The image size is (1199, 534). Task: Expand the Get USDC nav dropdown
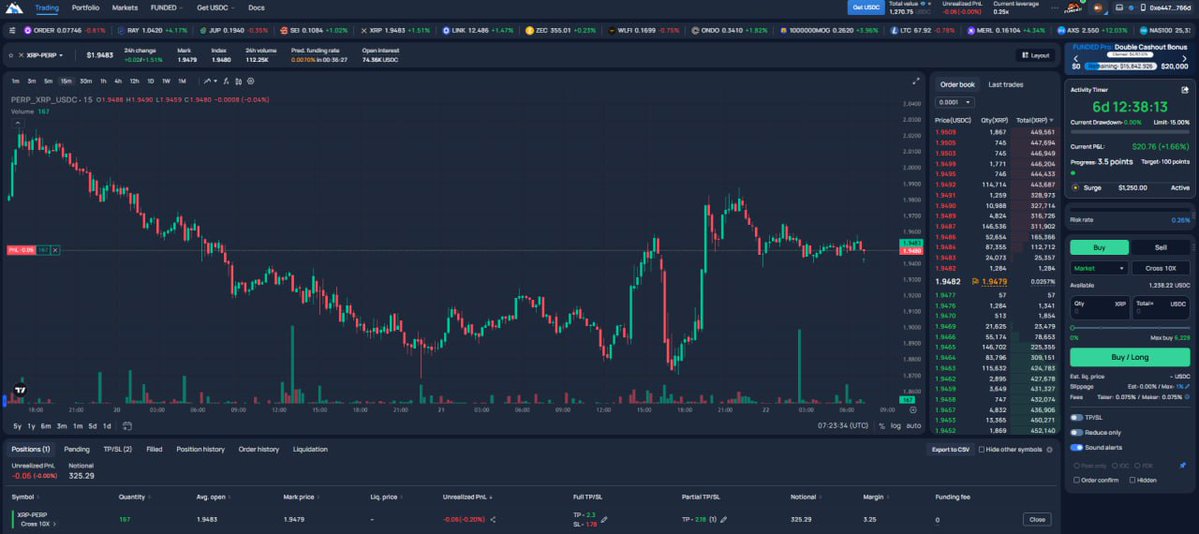pyautogui.click(x=216, y=8)
